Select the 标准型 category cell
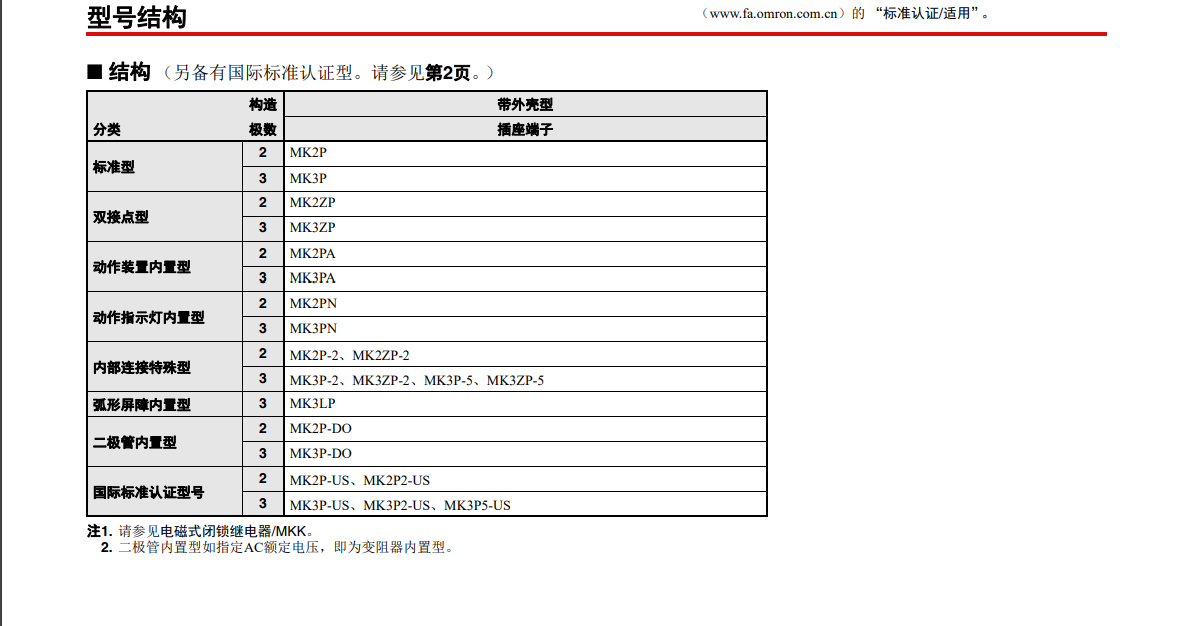The height and width of the screenshot is (626, 1190). coord(114,167)
